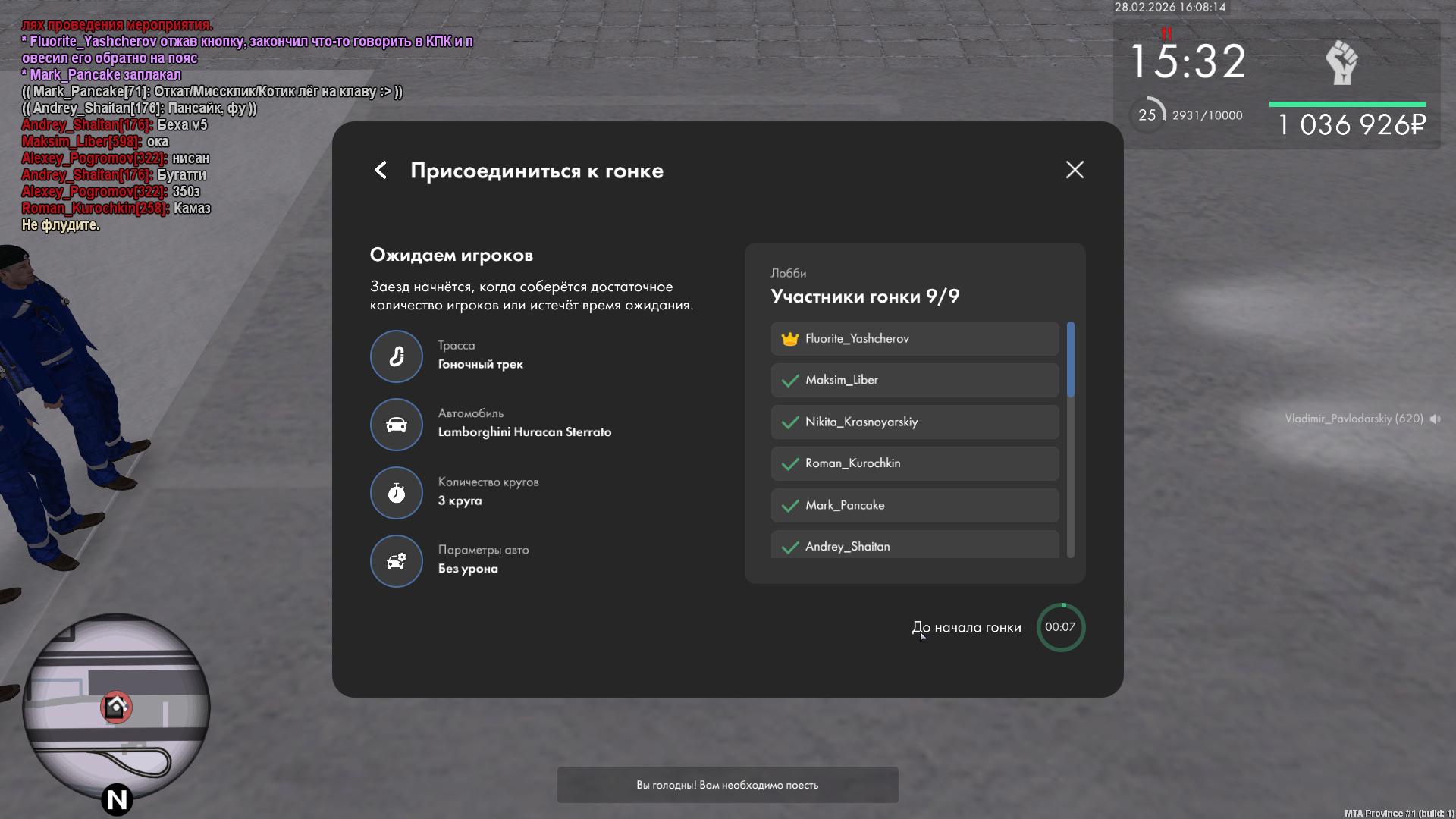
Task: Click the raised fist icon in HUD
Action: 1341,62
